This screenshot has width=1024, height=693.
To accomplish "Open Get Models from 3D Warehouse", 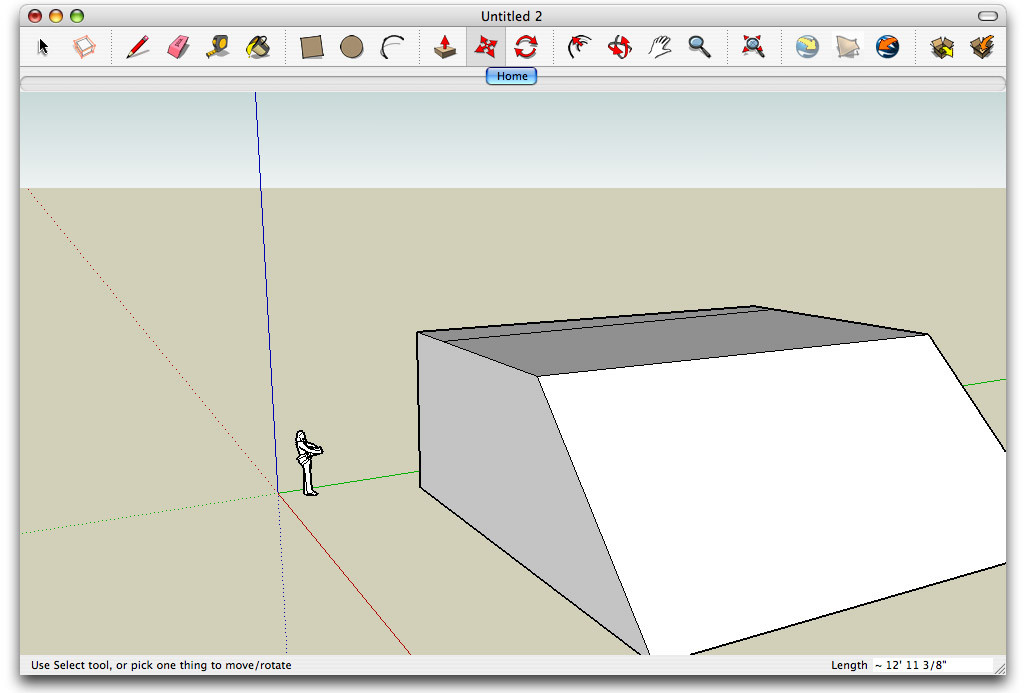I will (806, 46).
